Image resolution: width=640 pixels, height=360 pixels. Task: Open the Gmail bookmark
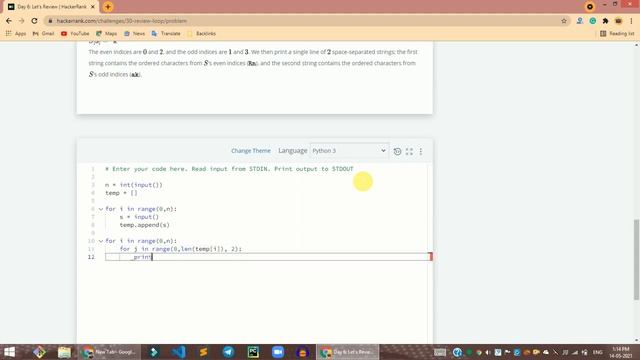[x=43, y=33]
